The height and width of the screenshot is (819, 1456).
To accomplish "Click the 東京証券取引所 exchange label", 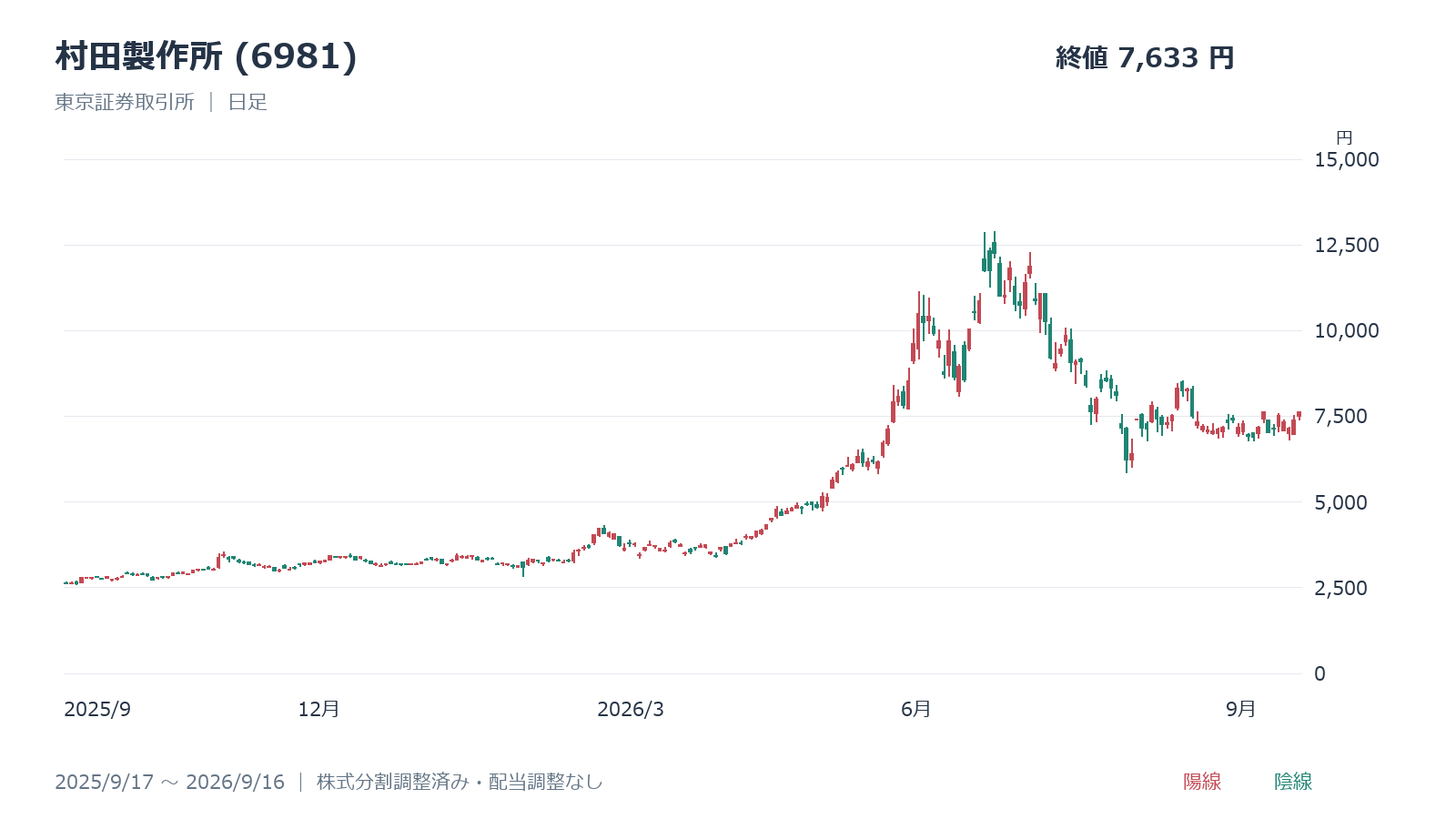I will (125, 102).
